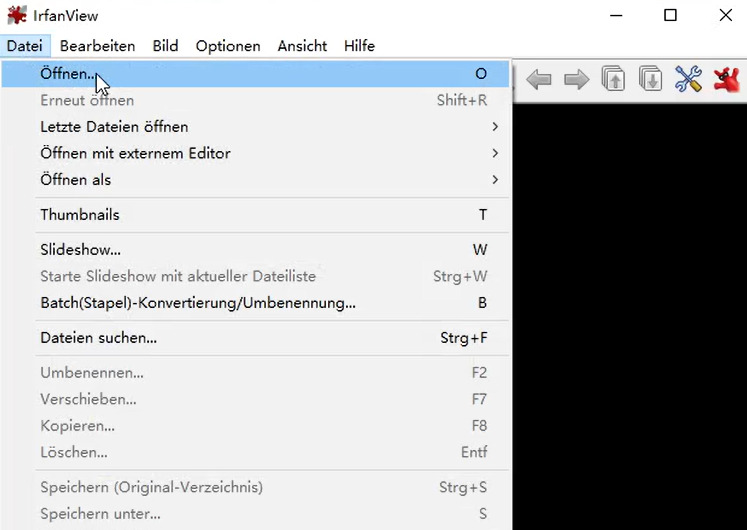Click the next page down-arrow icon
The width and height of the screenshot is (747, 530).
click(650, 79)
